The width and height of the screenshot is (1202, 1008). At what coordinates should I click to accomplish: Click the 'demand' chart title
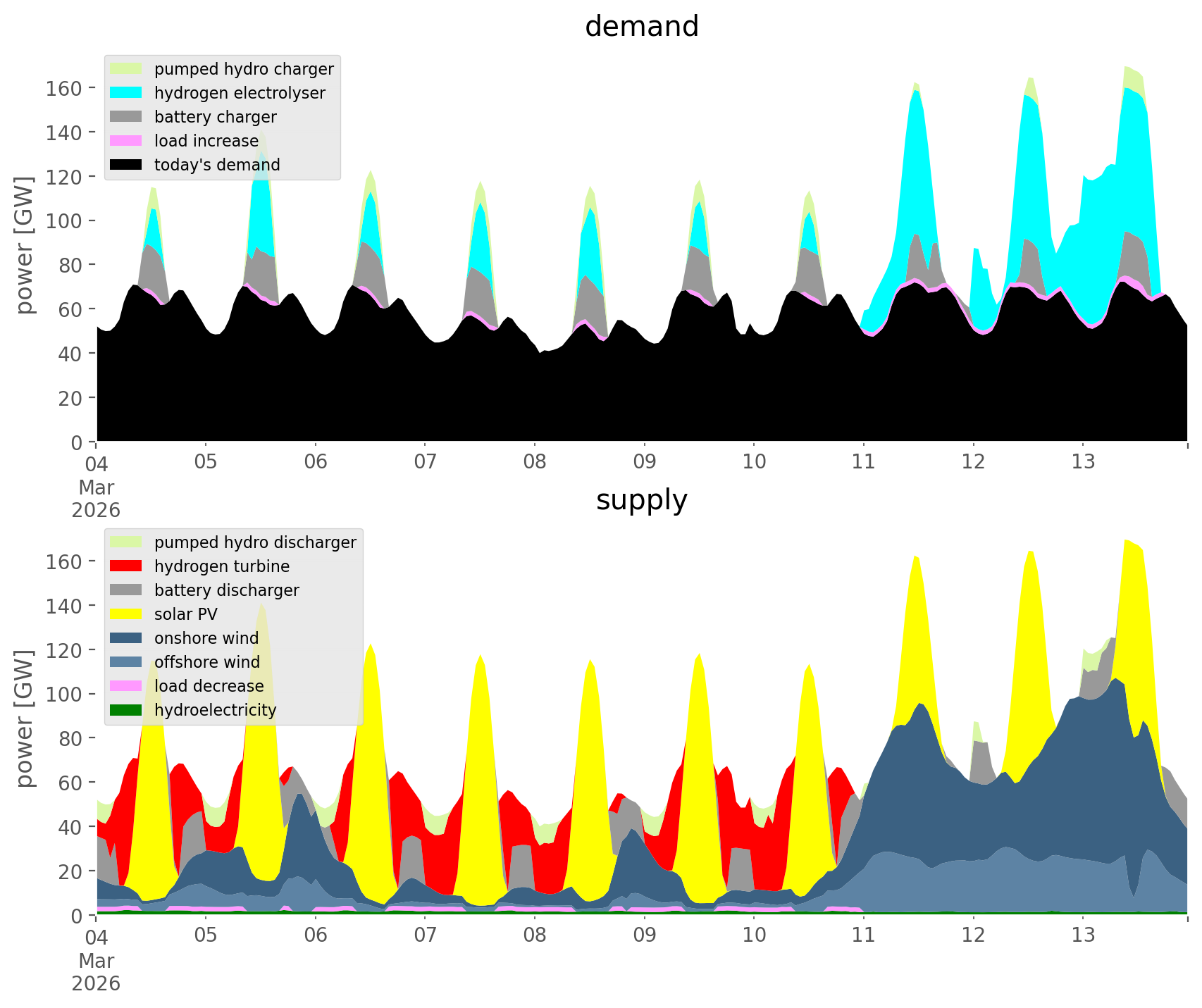point(641,27)
